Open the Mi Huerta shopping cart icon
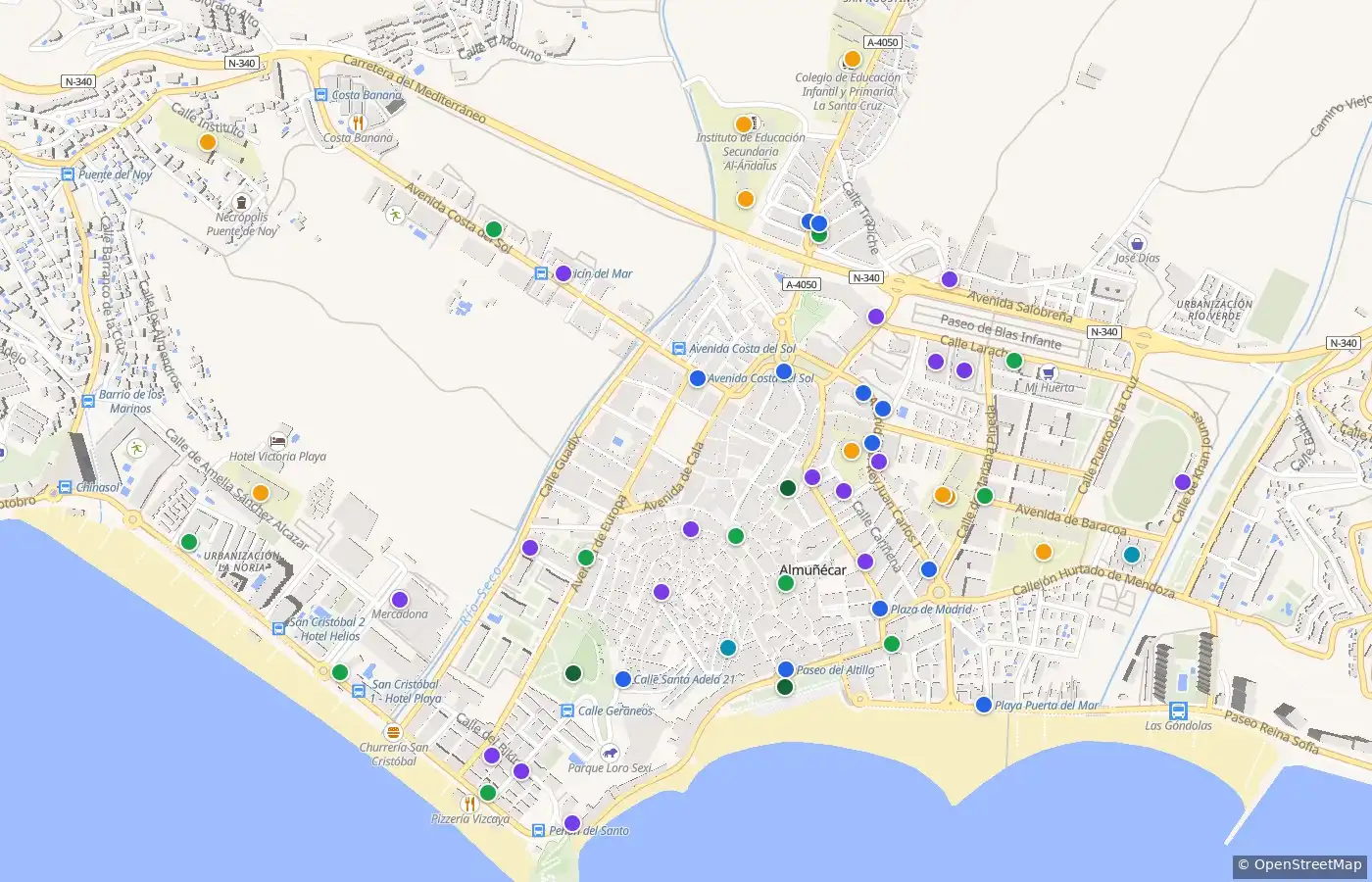 click(x=1048, y=372)
